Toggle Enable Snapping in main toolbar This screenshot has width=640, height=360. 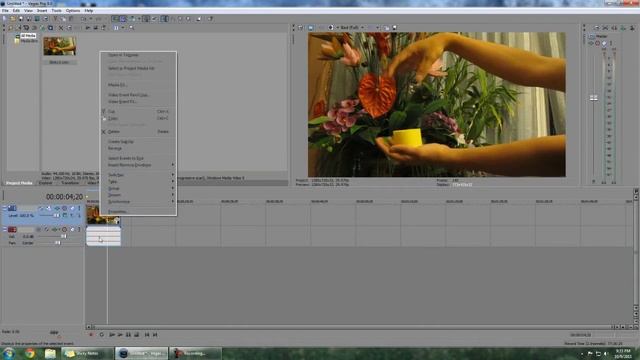116,19
